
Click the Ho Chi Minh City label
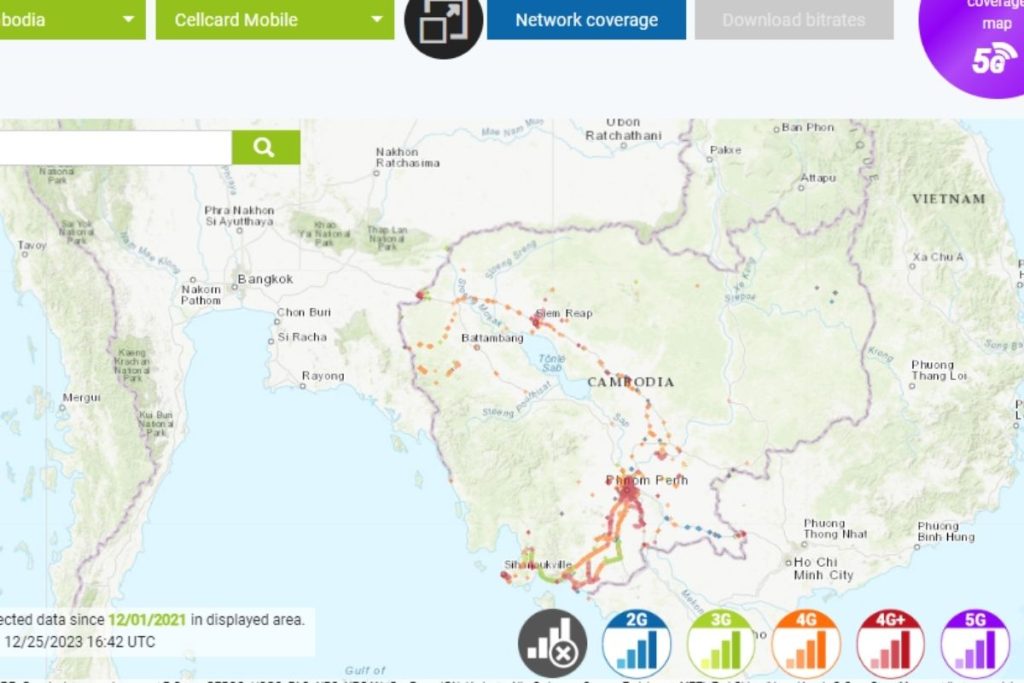[x=822, y=568]
